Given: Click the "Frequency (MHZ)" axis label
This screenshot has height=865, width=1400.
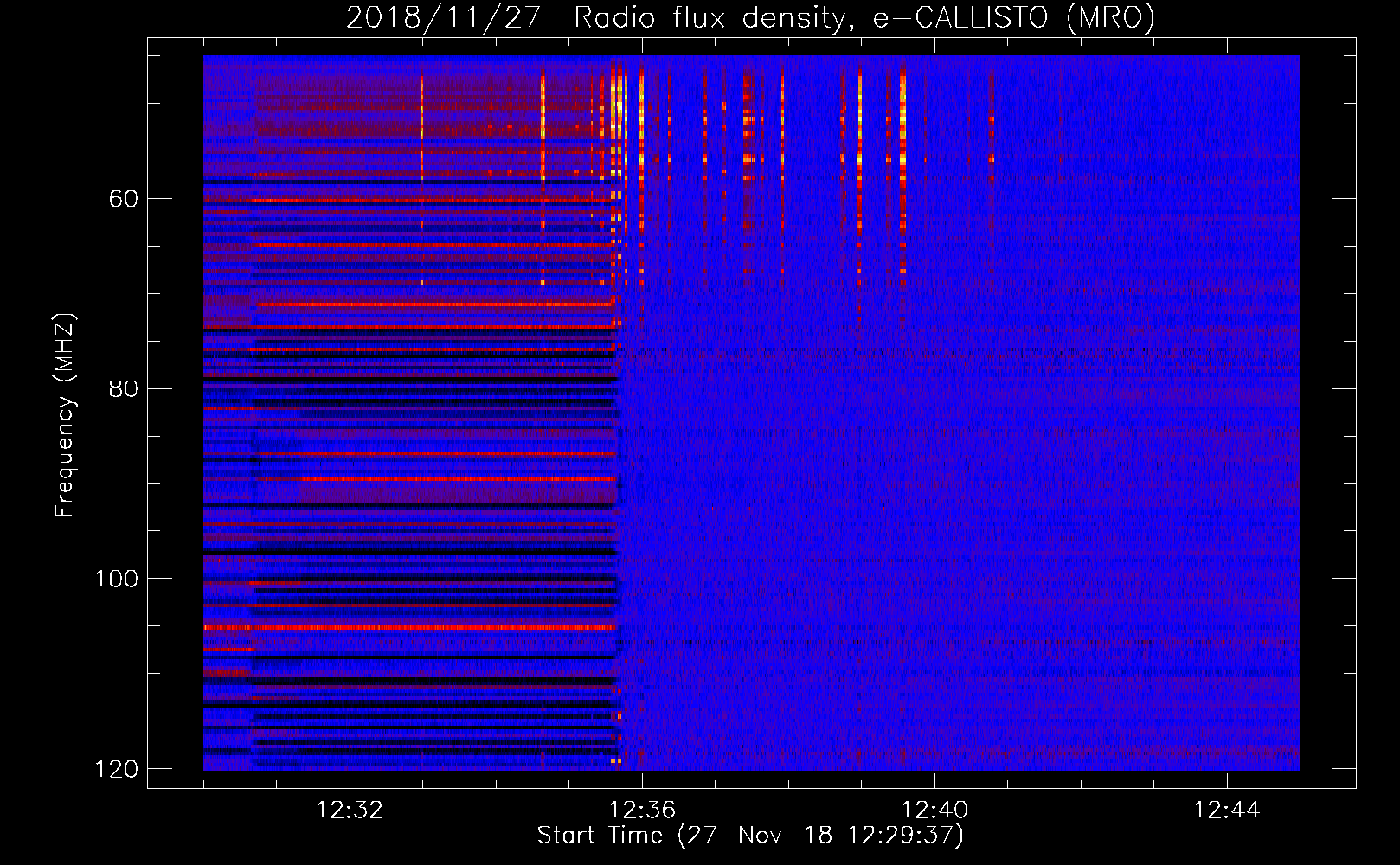Looking at the screenshot, I should point(65,415).
